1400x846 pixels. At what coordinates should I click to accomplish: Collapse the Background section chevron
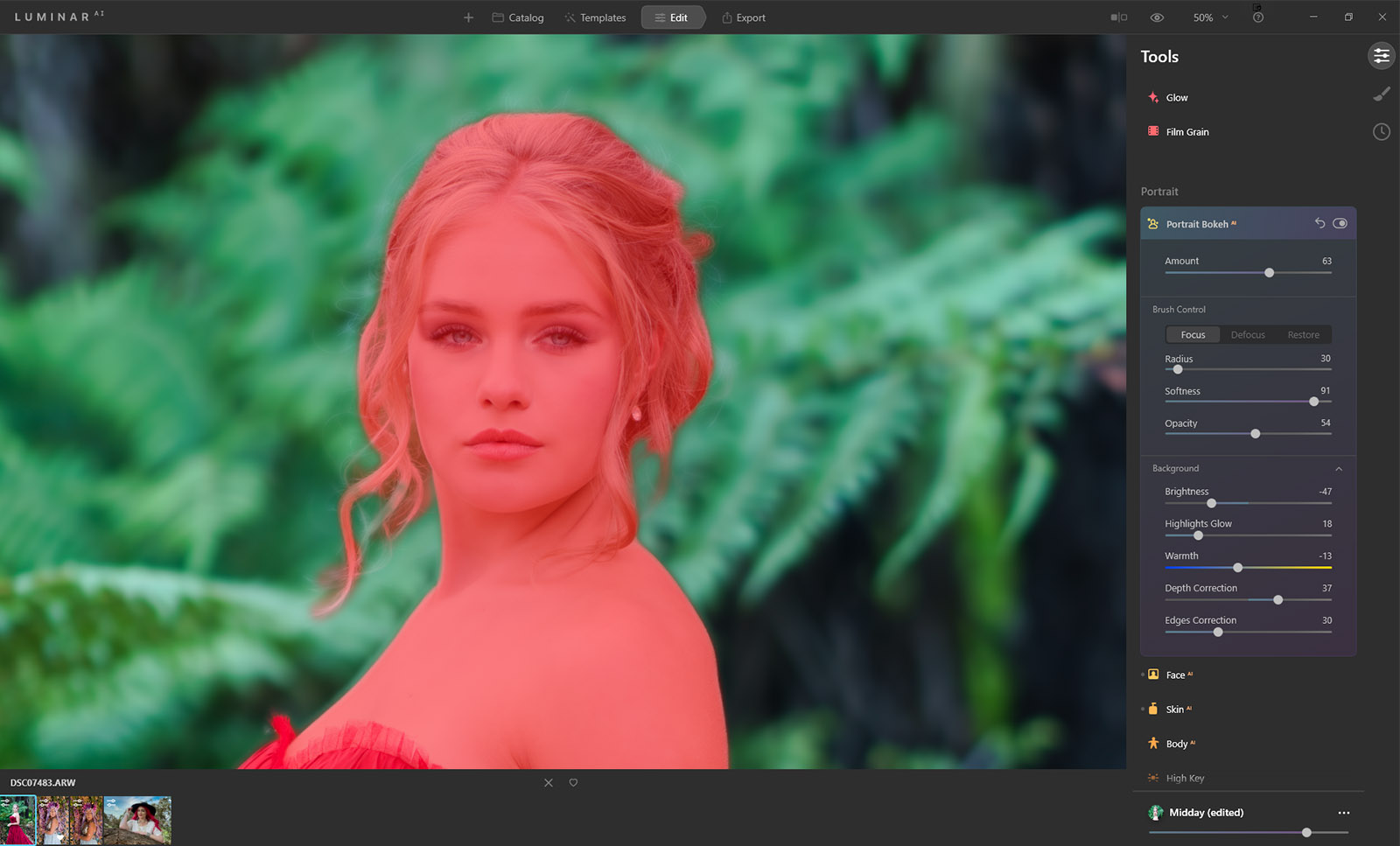click(1339, 469)
